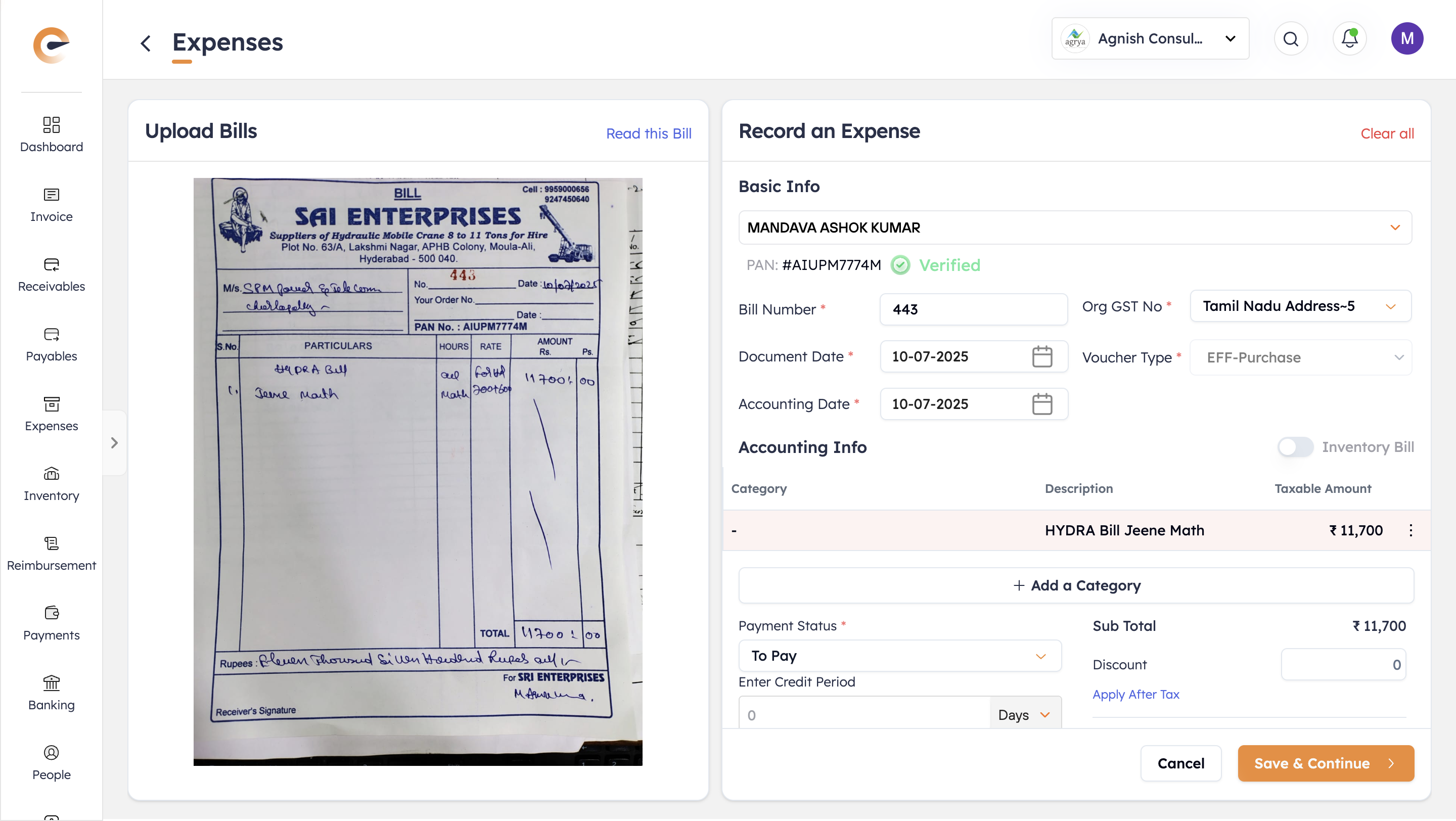Image resolution: width=1456 pixels, height=821 pixels.
Task: Open Org GST No dropdown
Action: 1300,306
